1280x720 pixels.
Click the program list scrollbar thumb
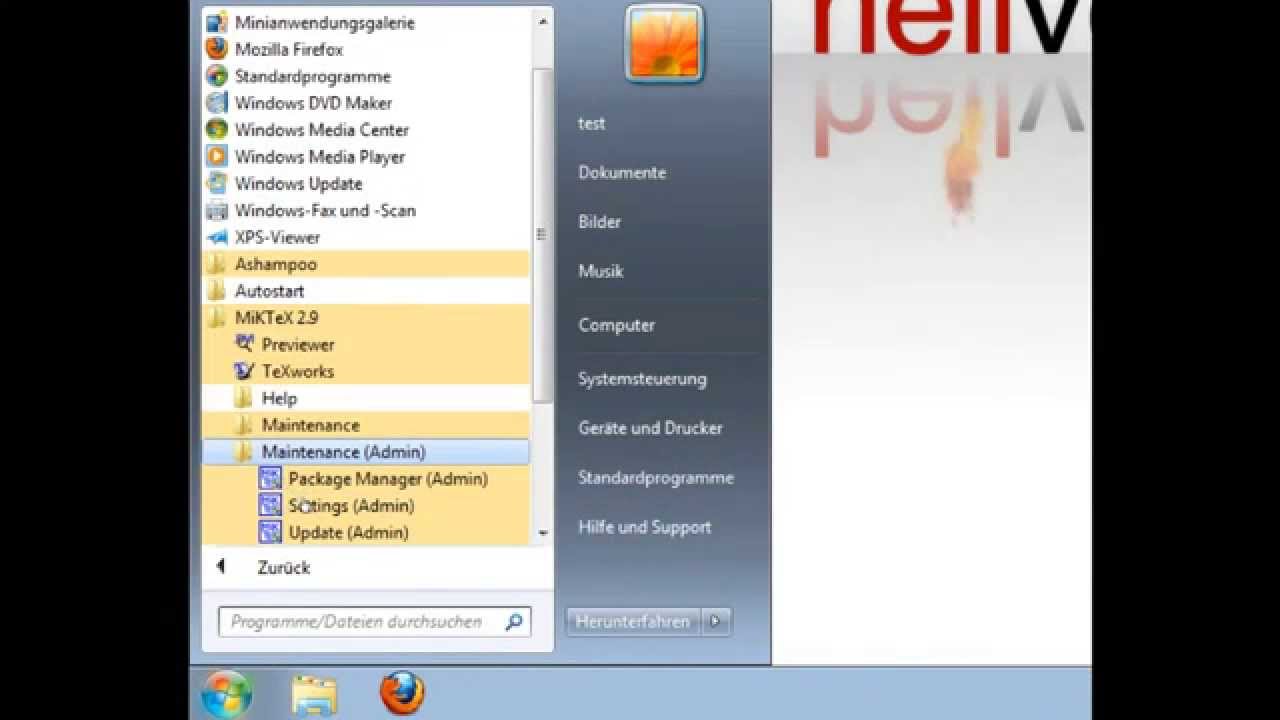pos(543,235)
